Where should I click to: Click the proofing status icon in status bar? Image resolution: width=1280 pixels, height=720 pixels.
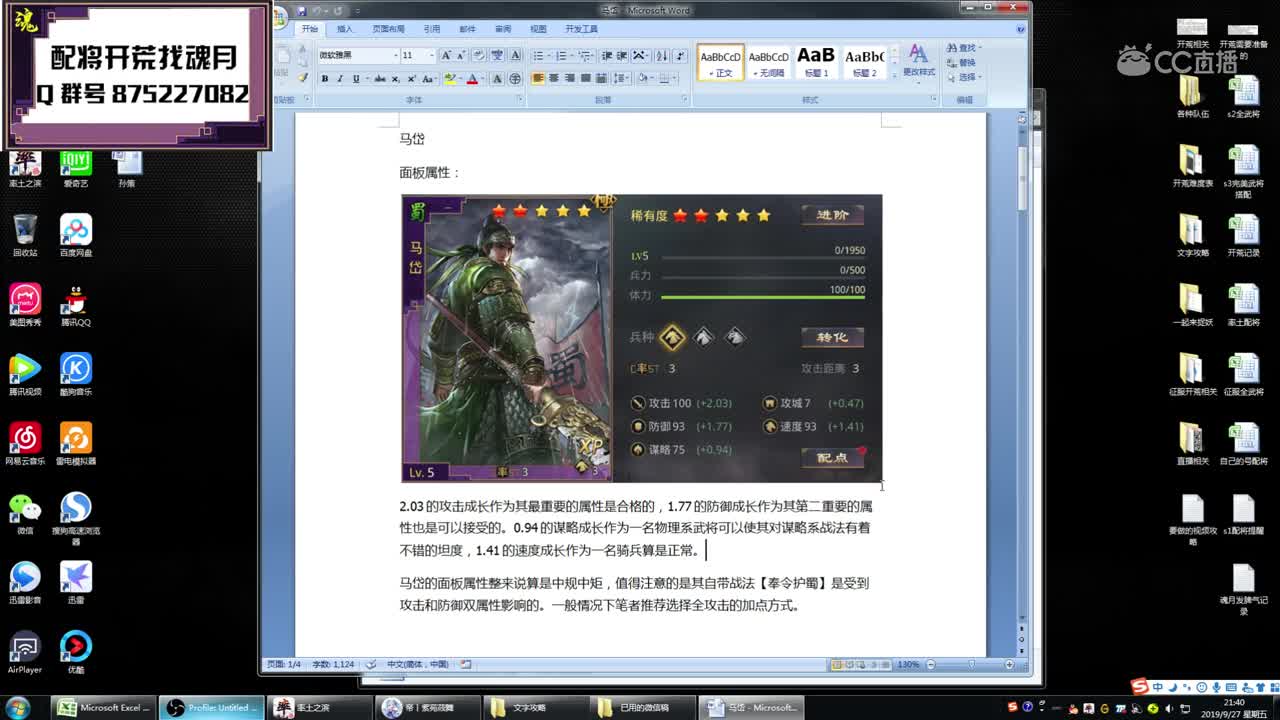pos(370,664)
